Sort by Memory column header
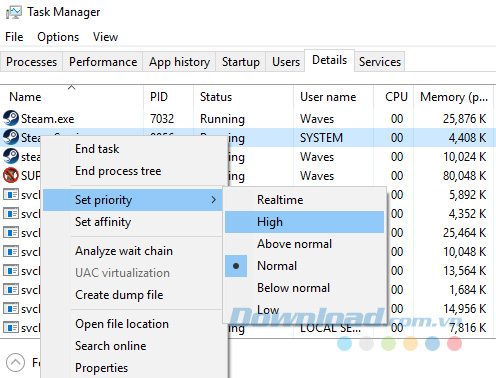The image size is (496, 378). point(453,97)
